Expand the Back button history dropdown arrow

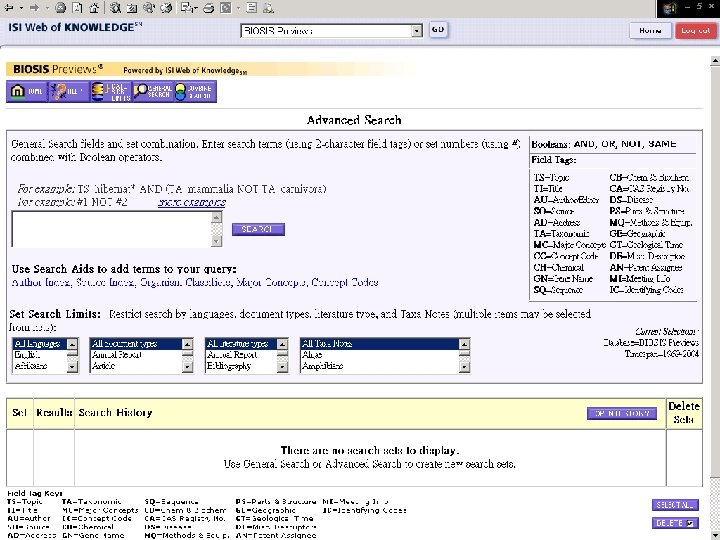pyautogui.click(x=21, y=8)
